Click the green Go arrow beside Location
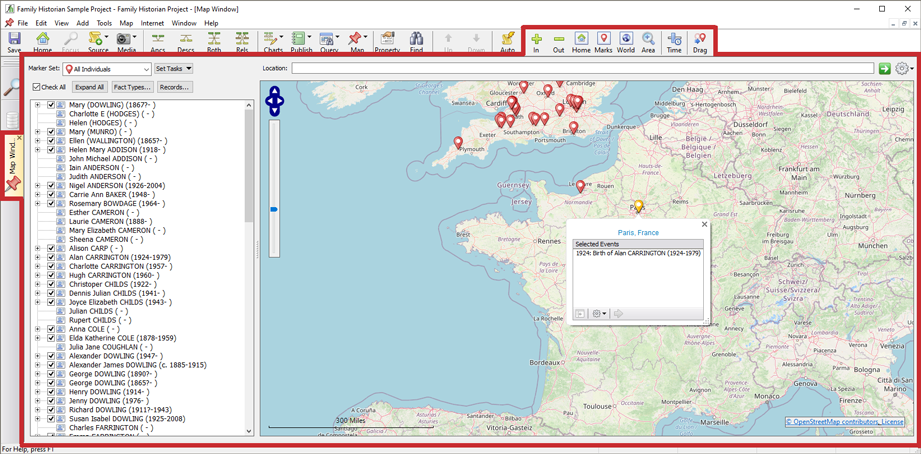Viewport: 921px width, 454px height. pos(884,69)
